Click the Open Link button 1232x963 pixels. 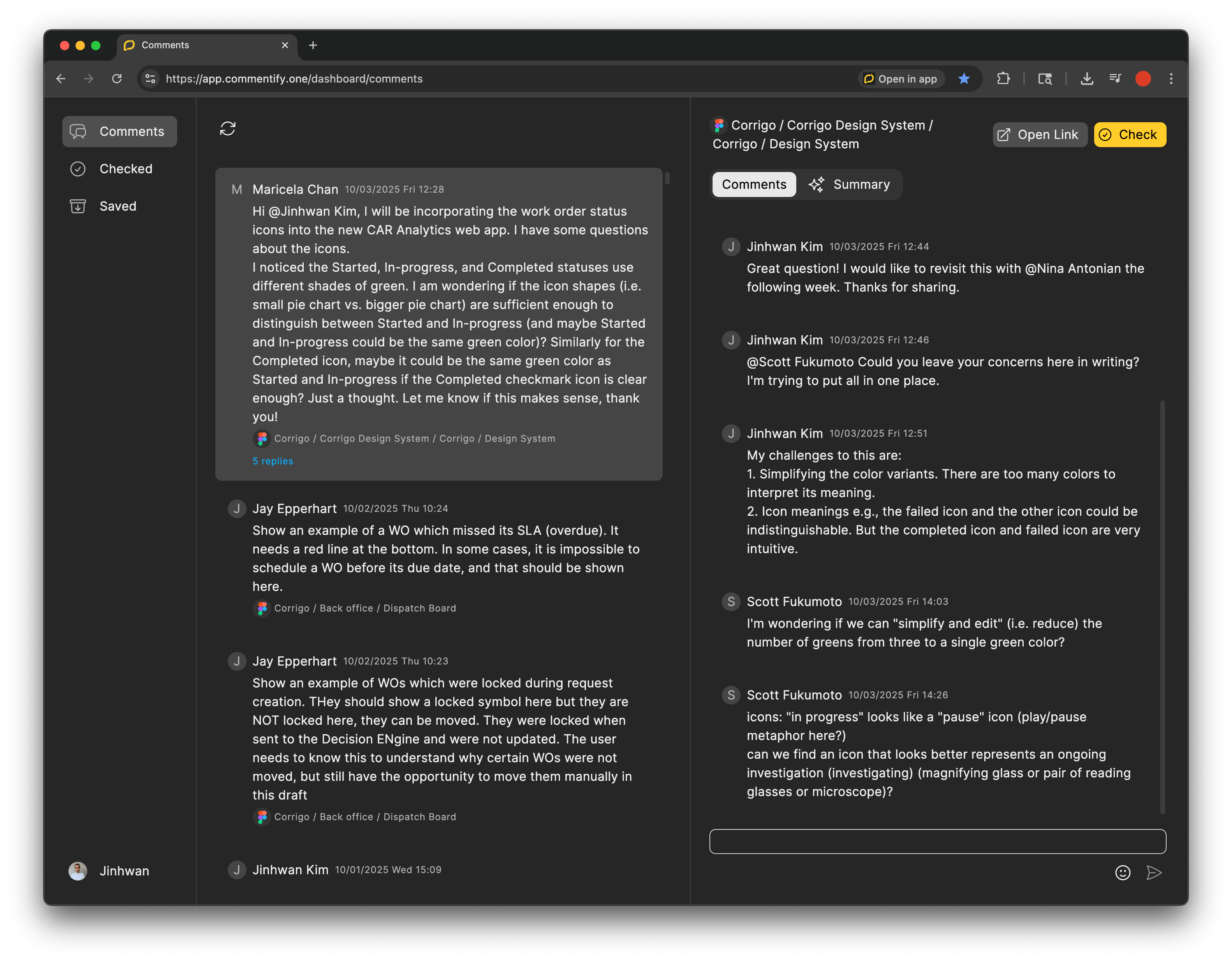1039,134
